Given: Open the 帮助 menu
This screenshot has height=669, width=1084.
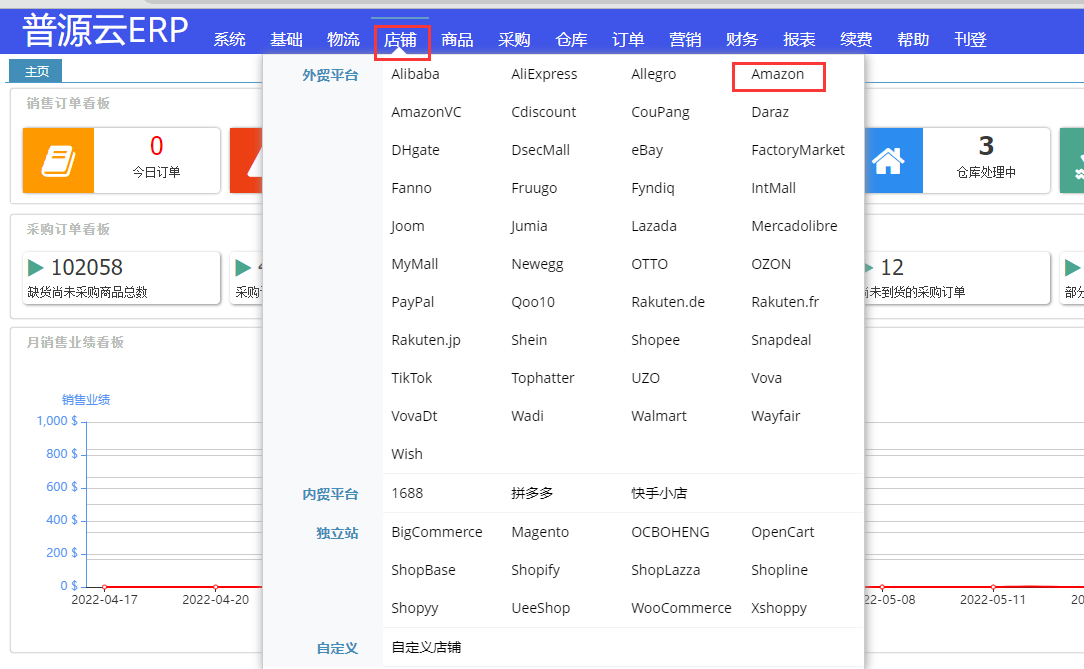Looking at the screenshot, I should [x=913, y=39].
